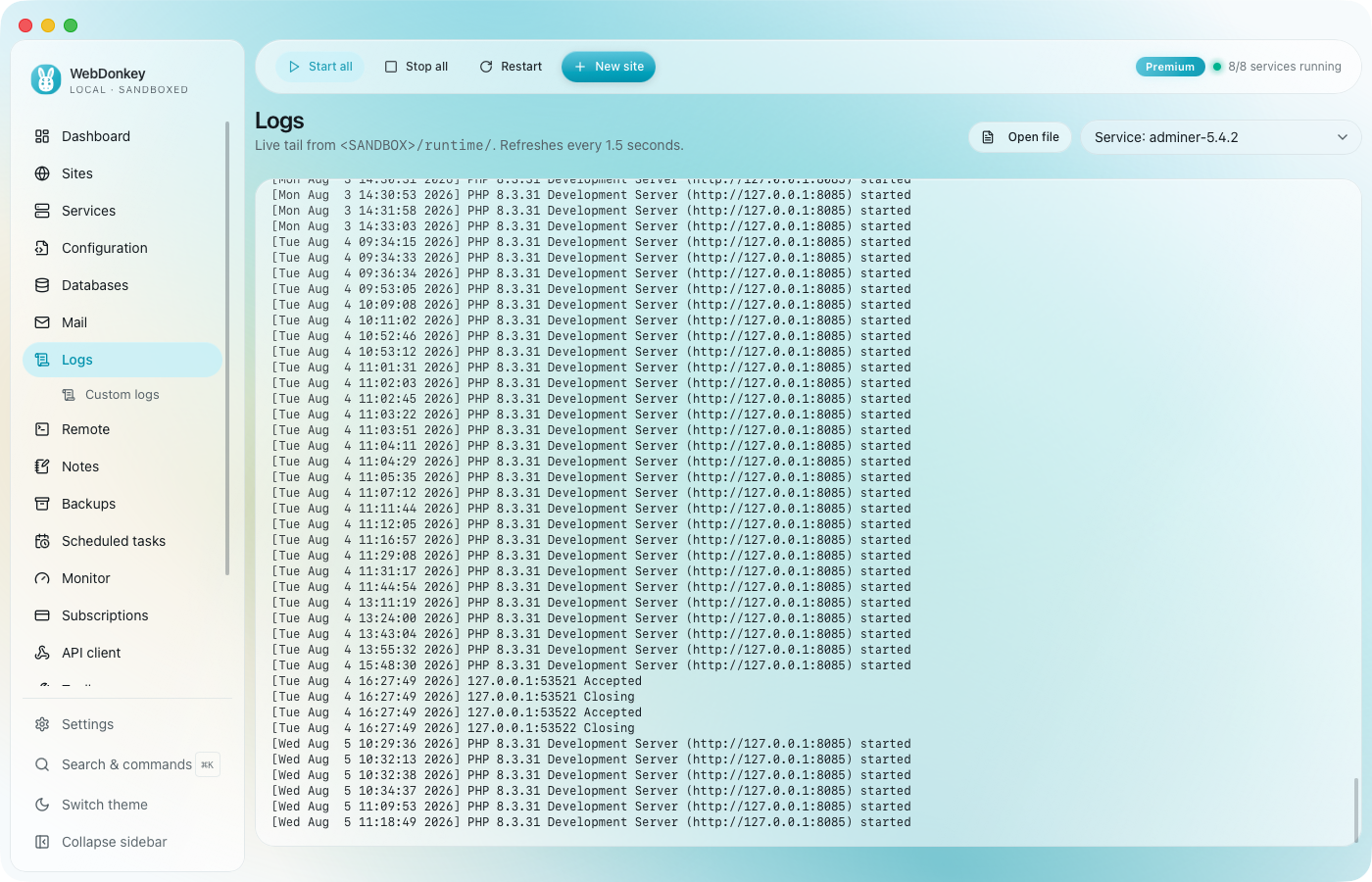The height and width of the screenshot is (882, 1372).
Task: Click the ⌘K shortcut badge
Action: click(x=208, y=764)
